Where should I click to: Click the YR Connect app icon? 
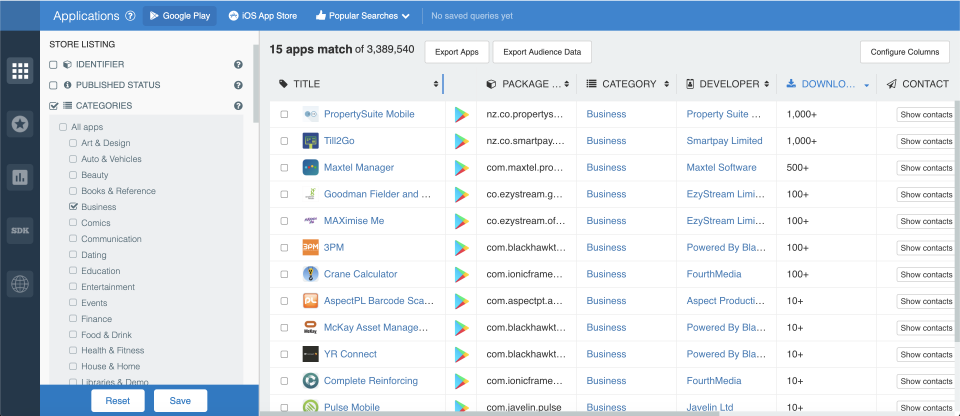[x=310, y=354]
